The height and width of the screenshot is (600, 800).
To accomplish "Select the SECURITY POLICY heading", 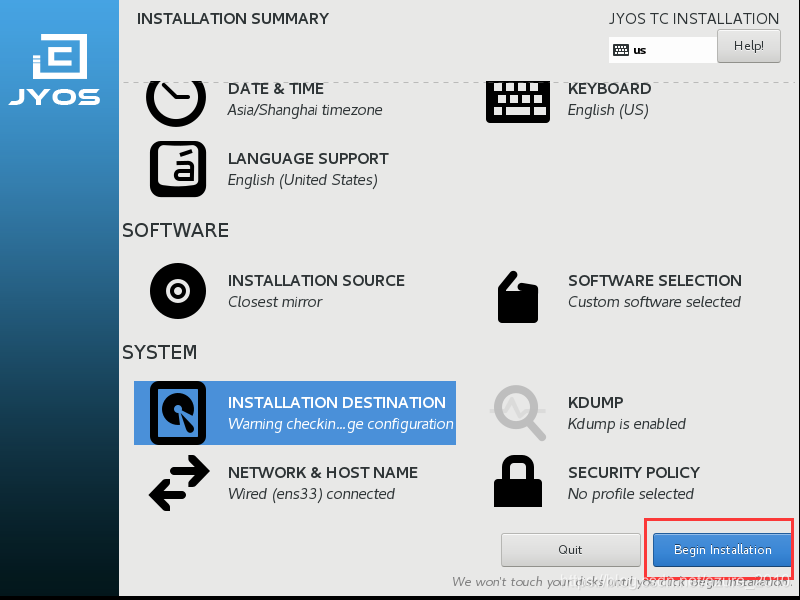I will pyautogui.click(x=634, y=472).
